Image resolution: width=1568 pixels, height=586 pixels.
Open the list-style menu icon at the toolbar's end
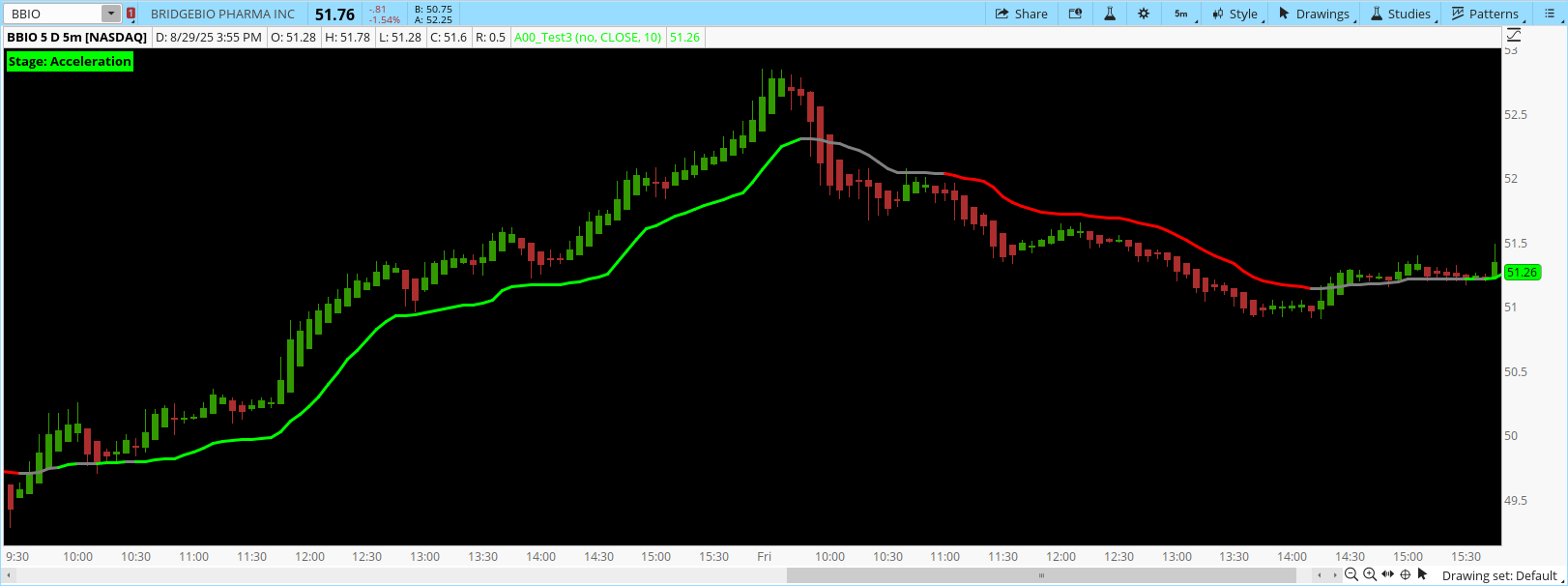1550,14
